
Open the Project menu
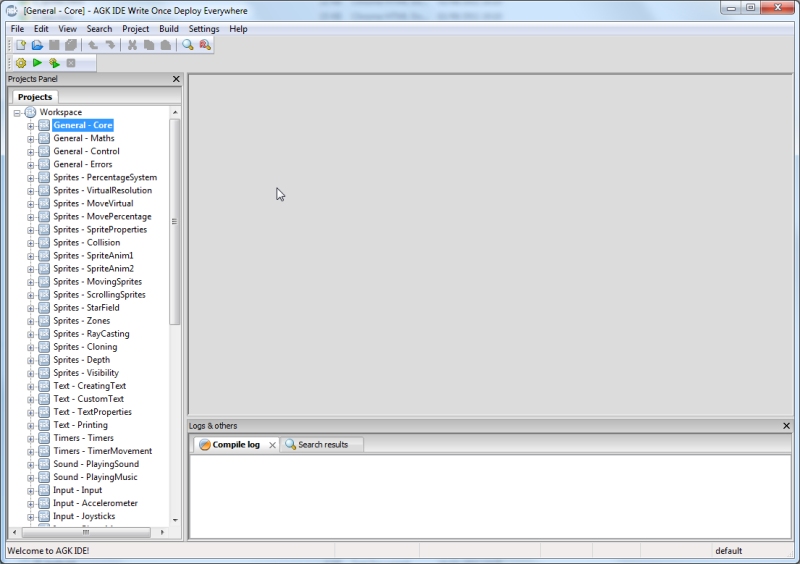tap(135, 29)
